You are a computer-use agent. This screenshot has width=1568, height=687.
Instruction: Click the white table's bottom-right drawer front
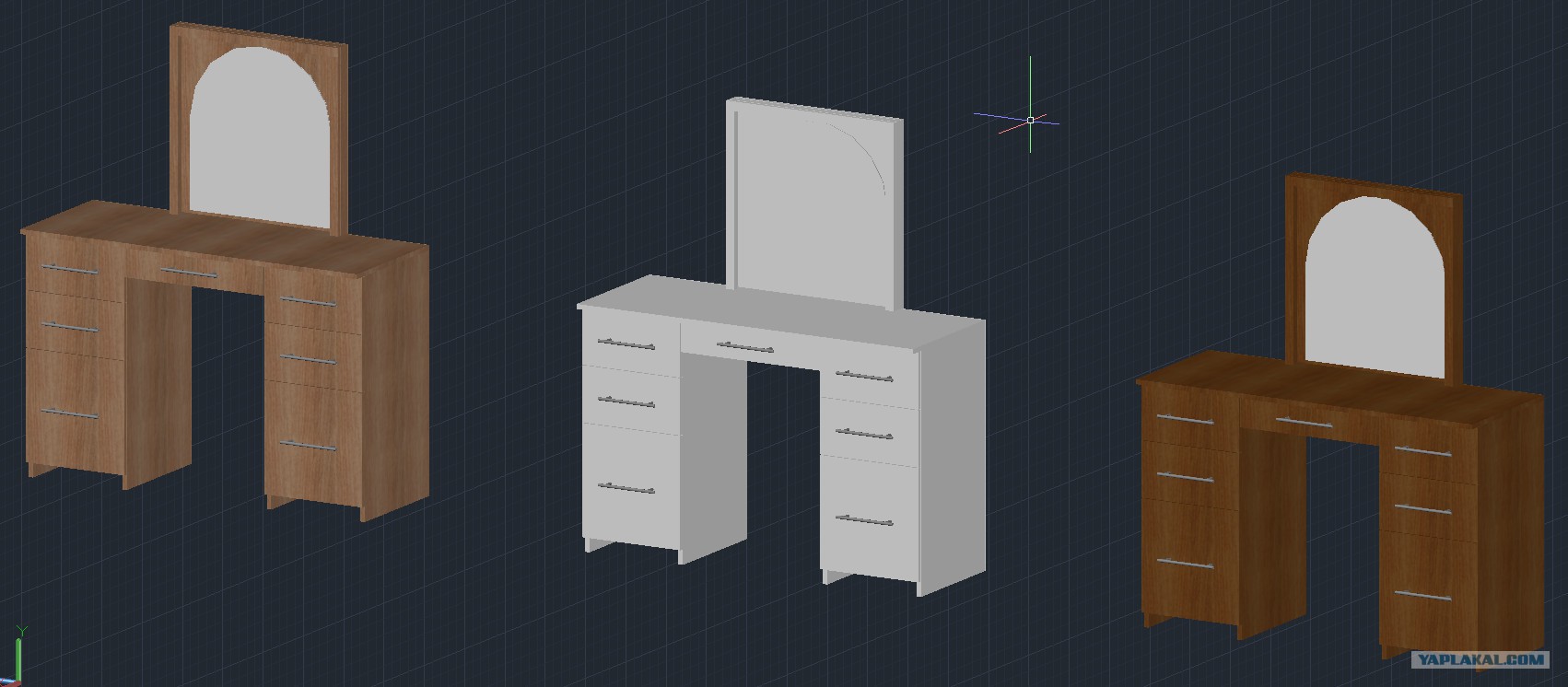pyautogui.click(x=869, y=520)
